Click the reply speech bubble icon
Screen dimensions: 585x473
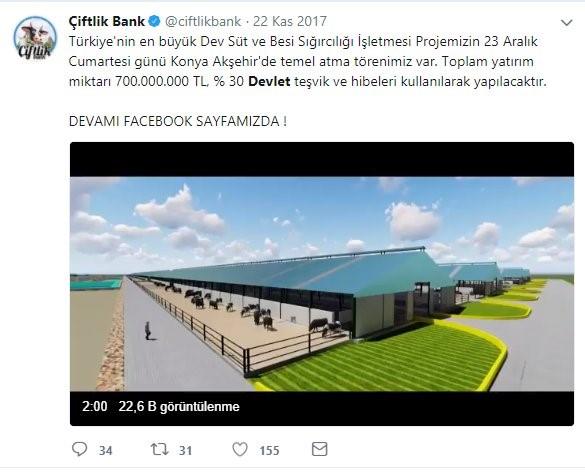pos(79,449)
